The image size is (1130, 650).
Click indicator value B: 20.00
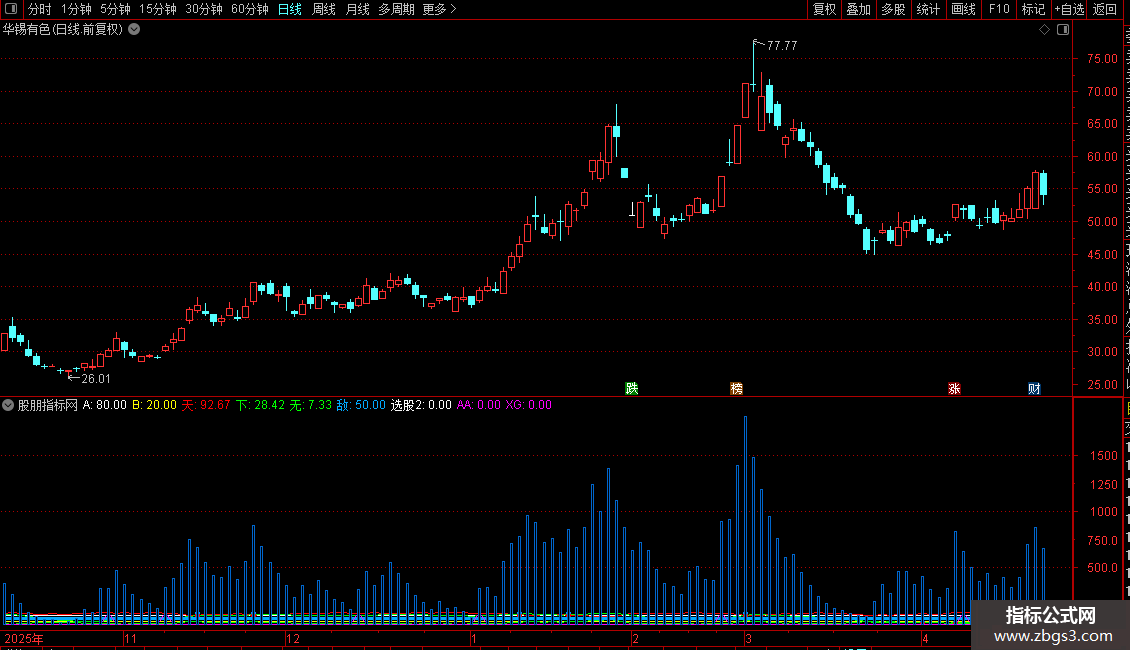[x=154, y=405]
